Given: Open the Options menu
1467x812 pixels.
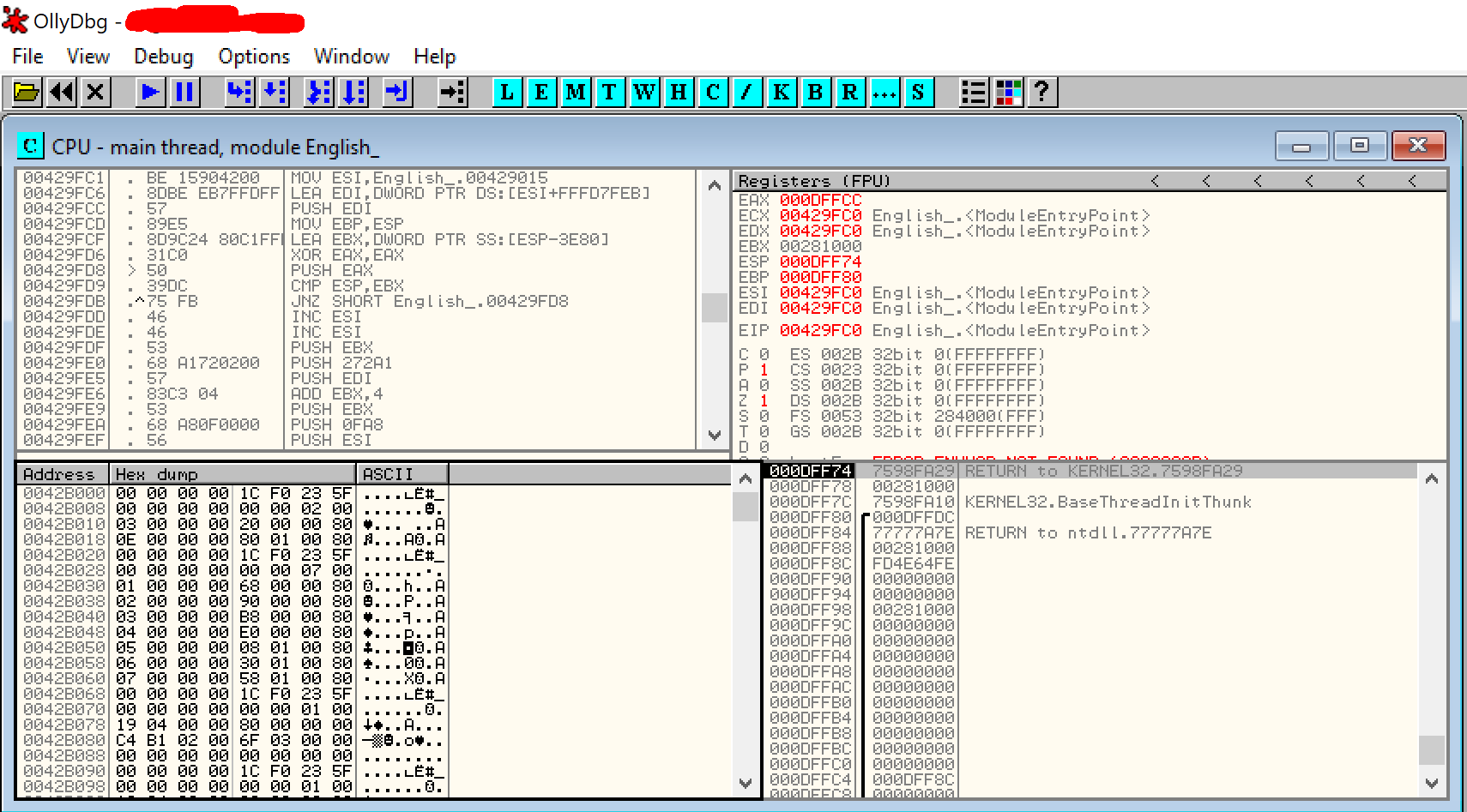Looking at the screenshot, I should 254,57.
